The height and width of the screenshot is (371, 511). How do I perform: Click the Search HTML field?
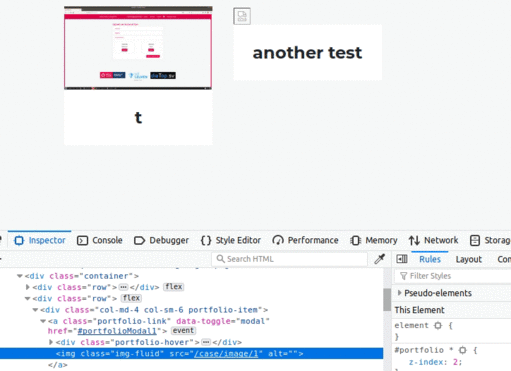(x=289, y=259)
